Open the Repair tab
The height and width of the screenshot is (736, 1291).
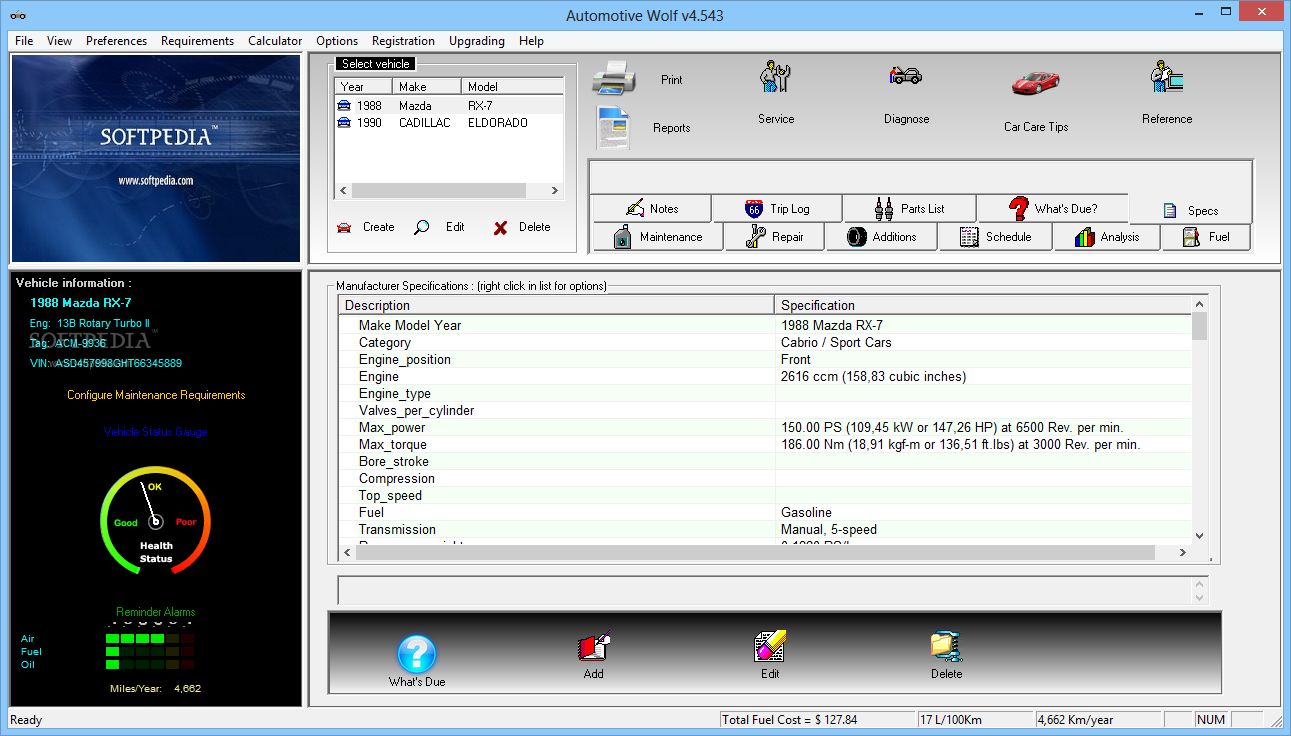coord(775,237)
